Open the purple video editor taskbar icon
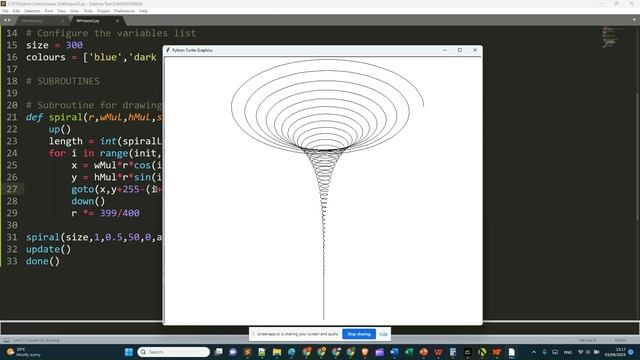 point(379,352)
